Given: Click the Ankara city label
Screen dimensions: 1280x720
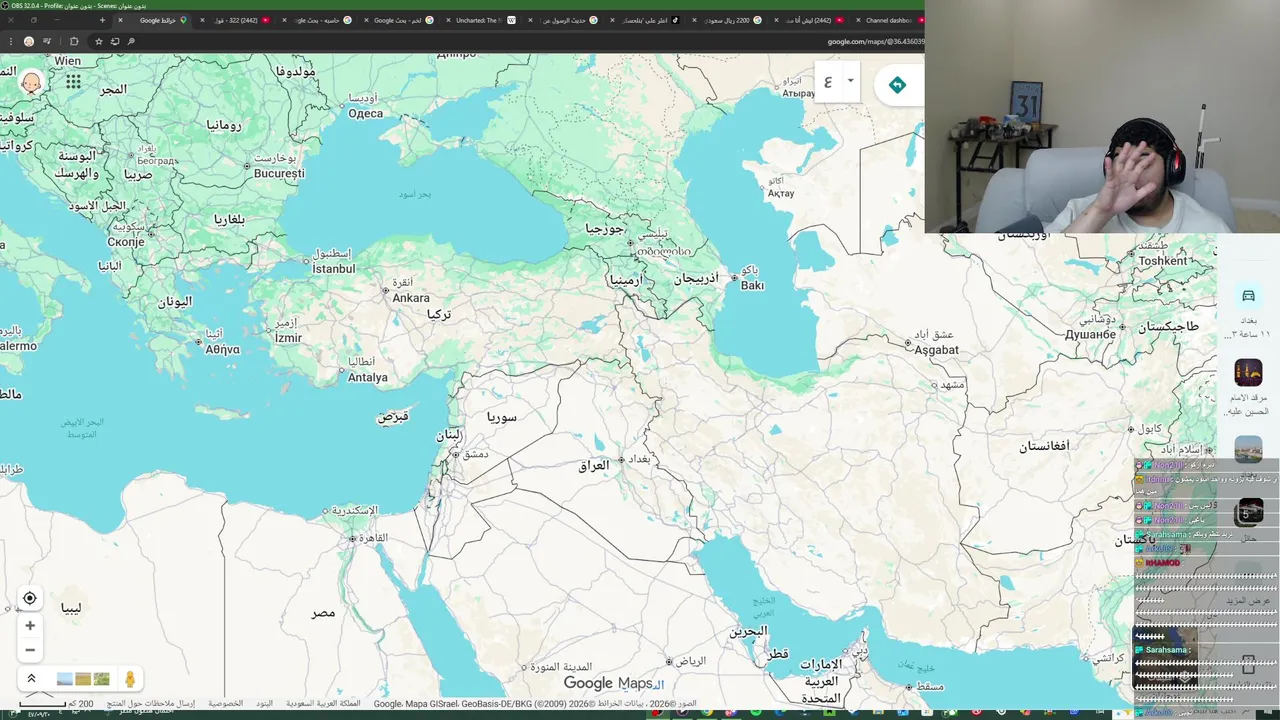Looking at the screenshot, I should click(x=411, y=298).
